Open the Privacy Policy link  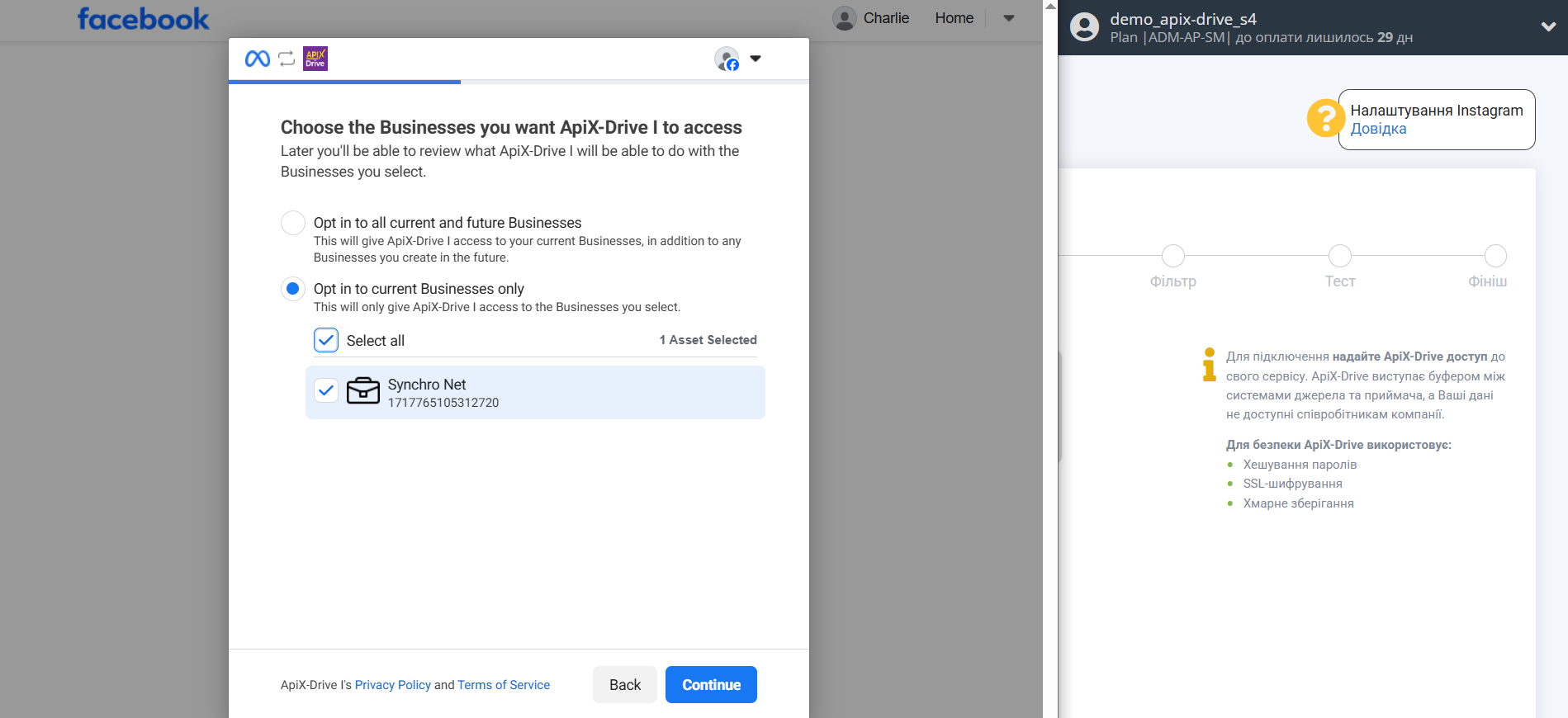point(392,685)
